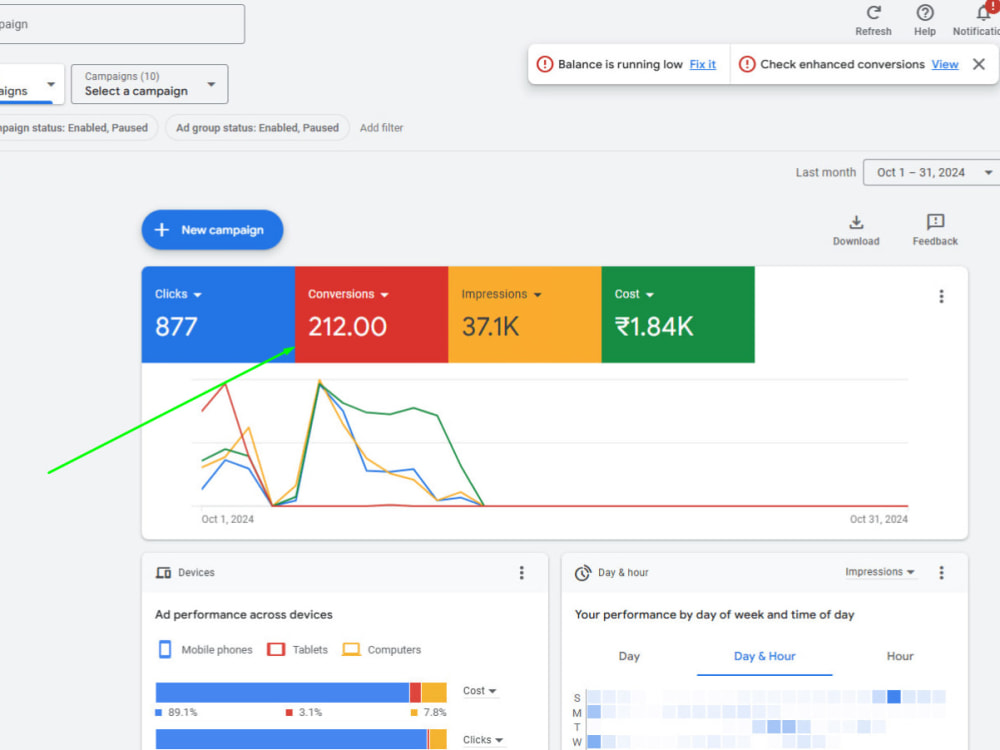Open Day & hour Impressions dropdown

pos(879,572)
